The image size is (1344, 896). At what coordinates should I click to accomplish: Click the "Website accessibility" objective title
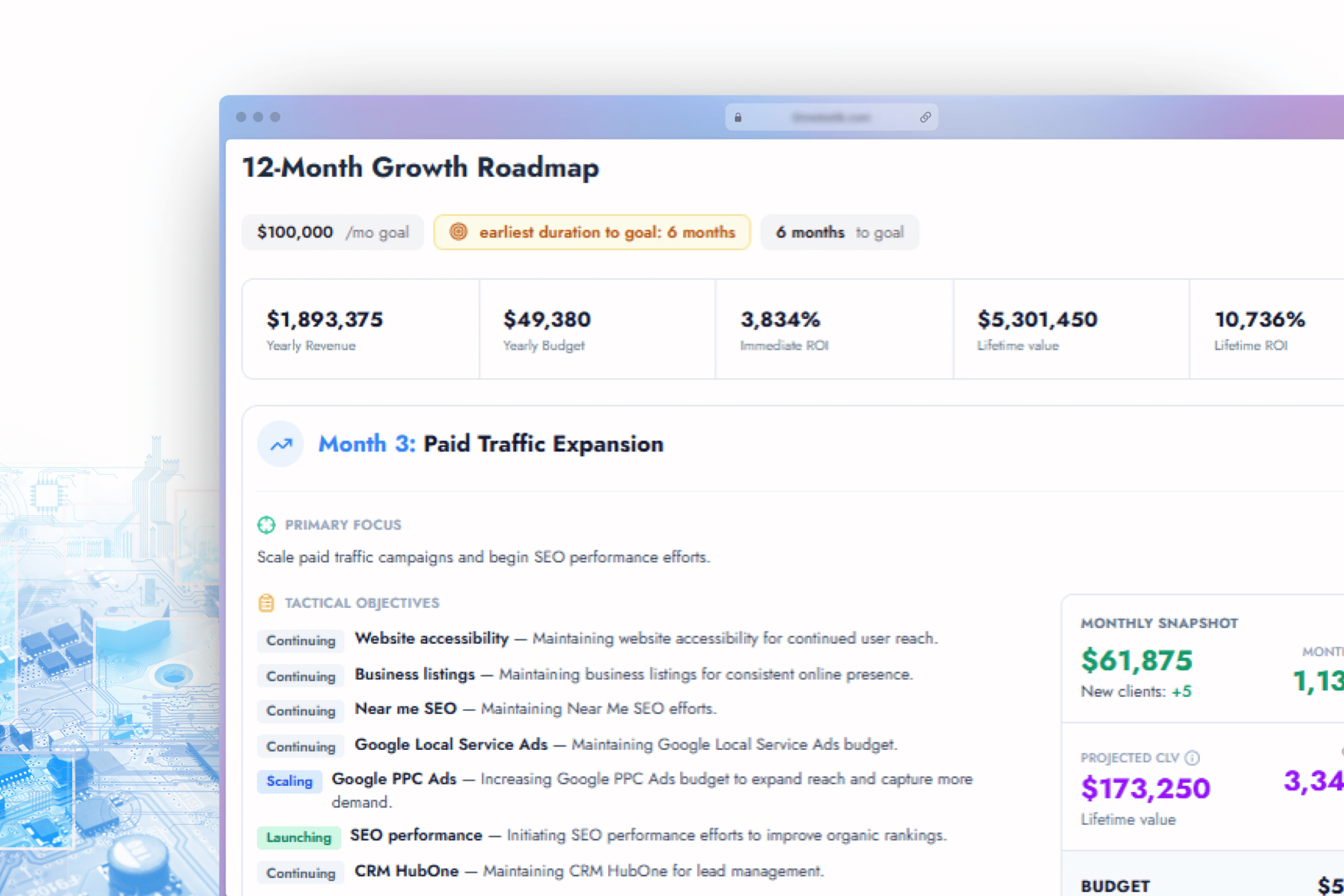tap(431, 638)
